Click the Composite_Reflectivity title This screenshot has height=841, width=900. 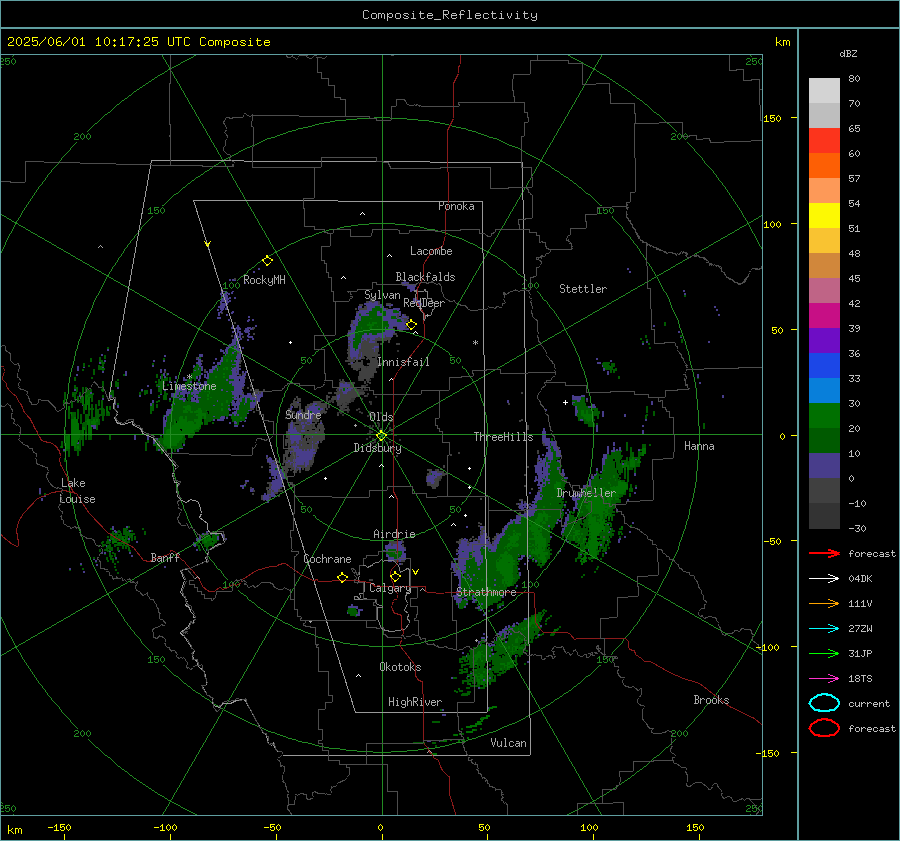coord(450,15)
